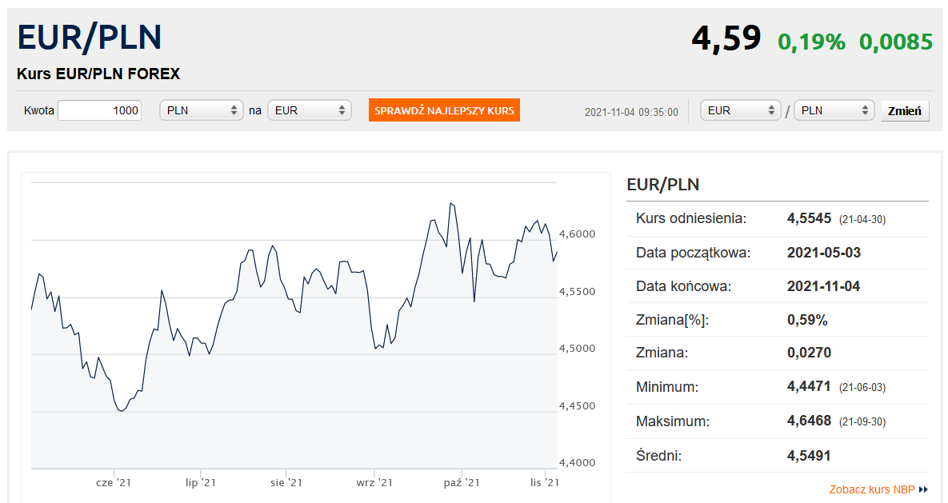Viewport: 948px width, 503px height.
Task: Open the PLN source currency dropdown next to Kwota
Action: click(x=201, y=111)
